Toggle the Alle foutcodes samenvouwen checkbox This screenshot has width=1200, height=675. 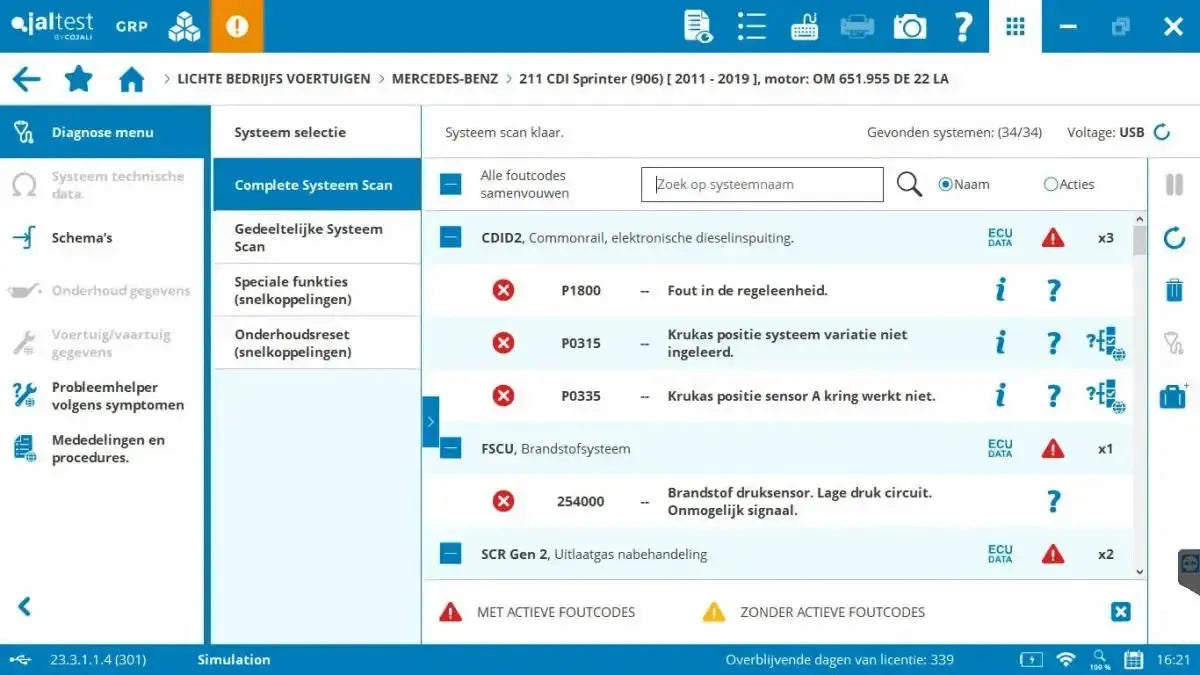pos(450,184)
